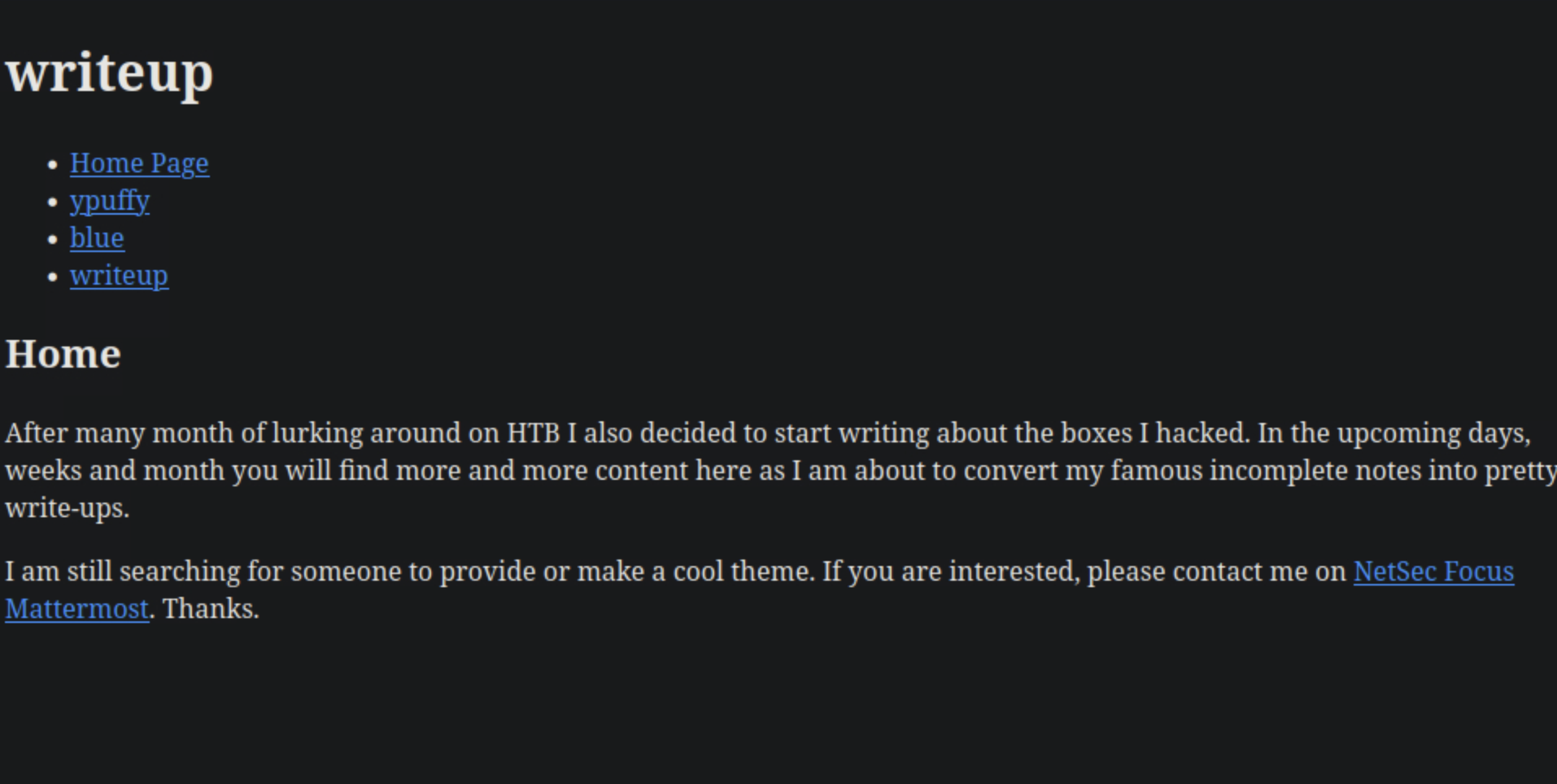
Task: Click the large writeup page title
Action: coord(110,72)
